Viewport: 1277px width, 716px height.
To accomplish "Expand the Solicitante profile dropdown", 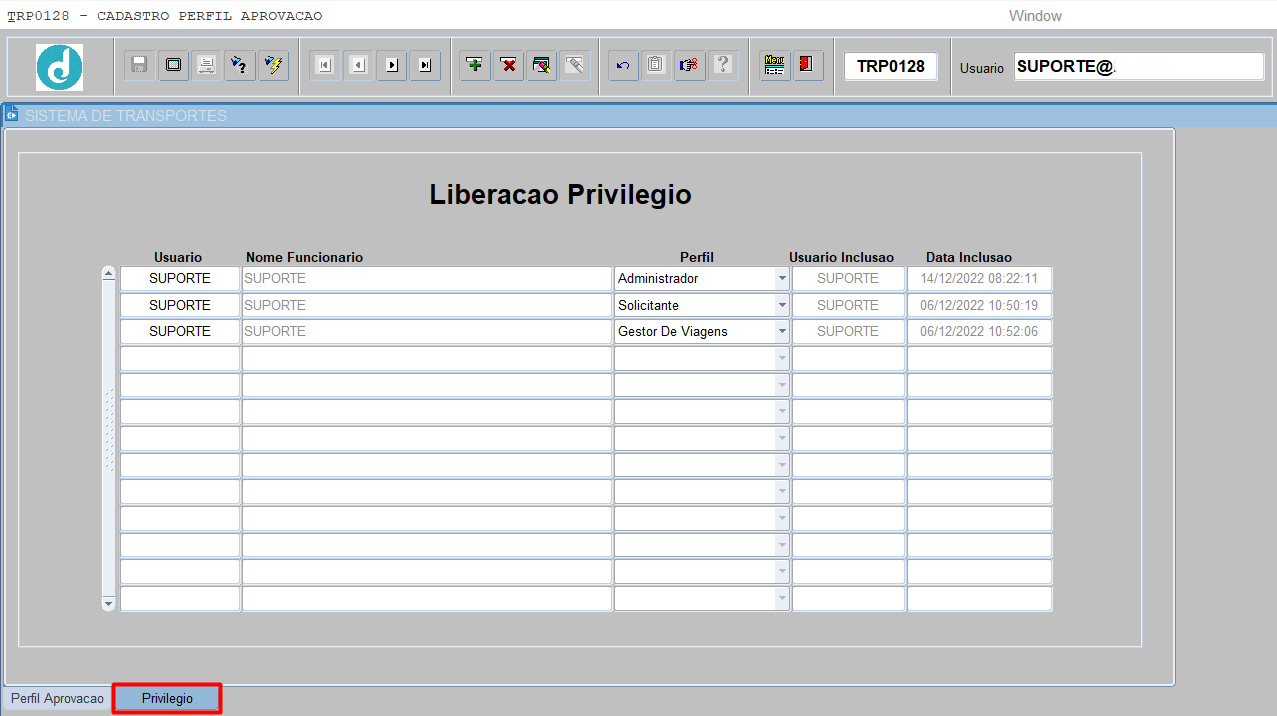I will [x=782, y=305].
